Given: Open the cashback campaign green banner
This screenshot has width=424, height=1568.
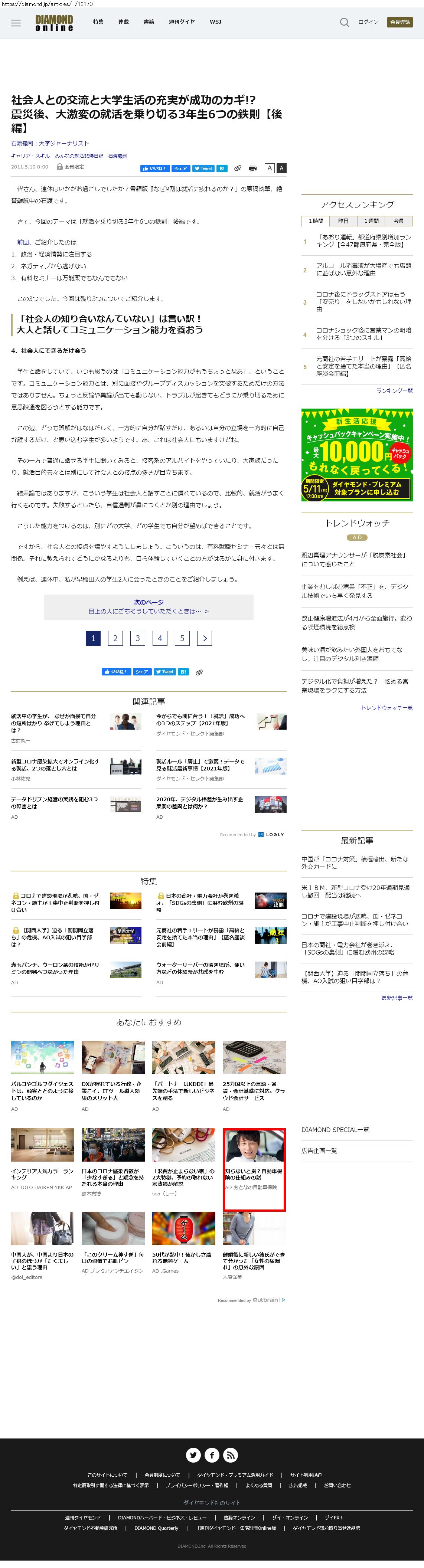Looking at the screenshot, I should coord(357,455).
